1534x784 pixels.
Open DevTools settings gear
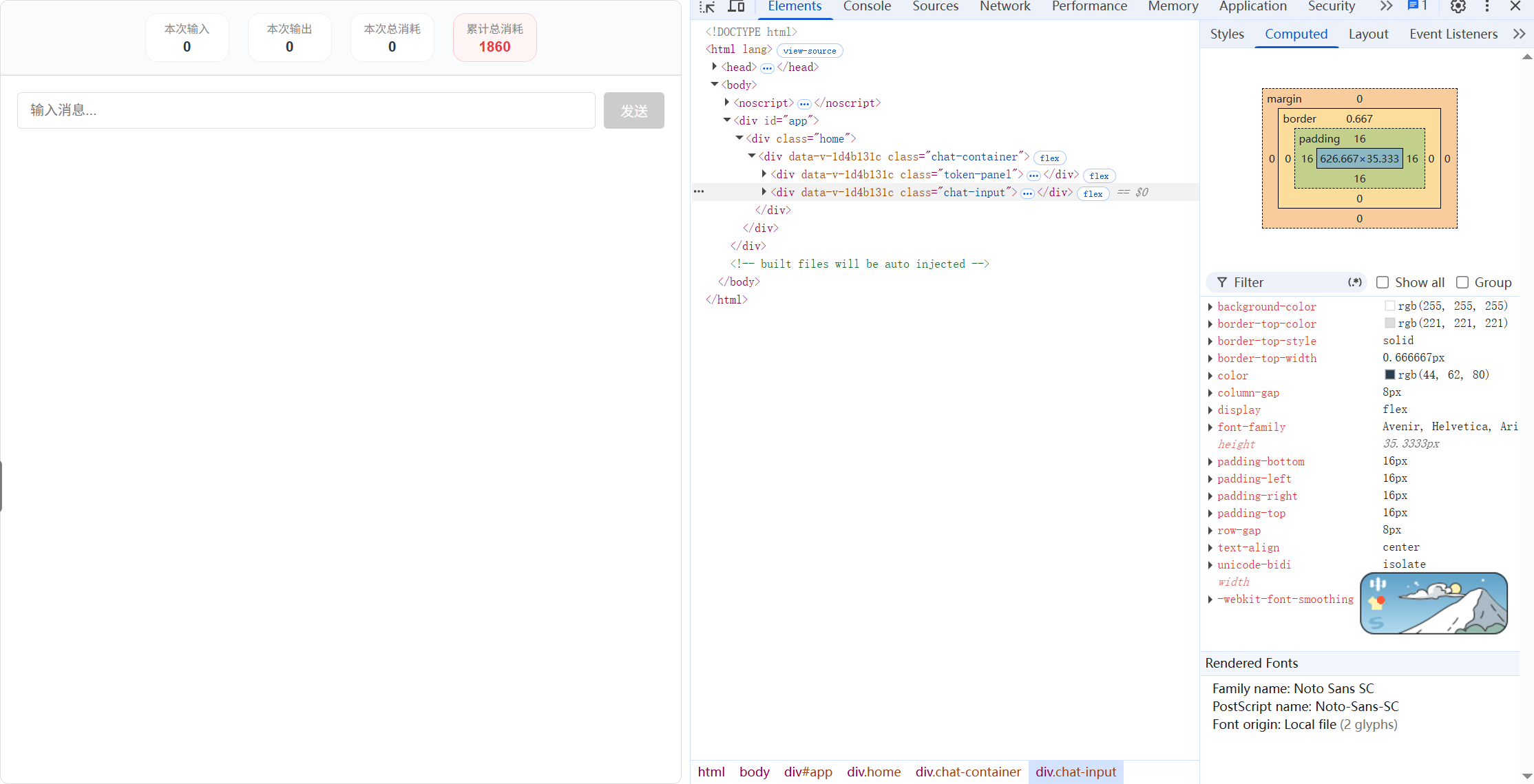click(1458, 7)
